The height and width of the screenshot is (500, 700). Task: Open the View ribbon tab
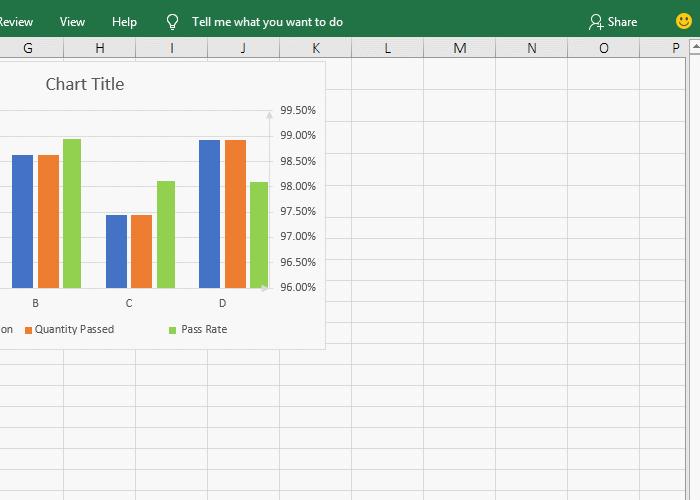72,21
